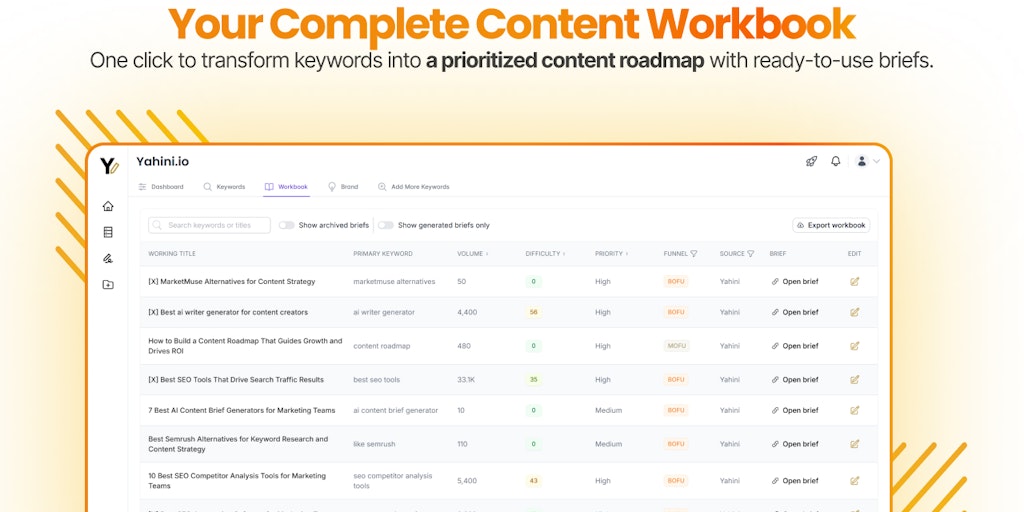Click edit icon for MarketMuse Alternatives row

[854, 281]
